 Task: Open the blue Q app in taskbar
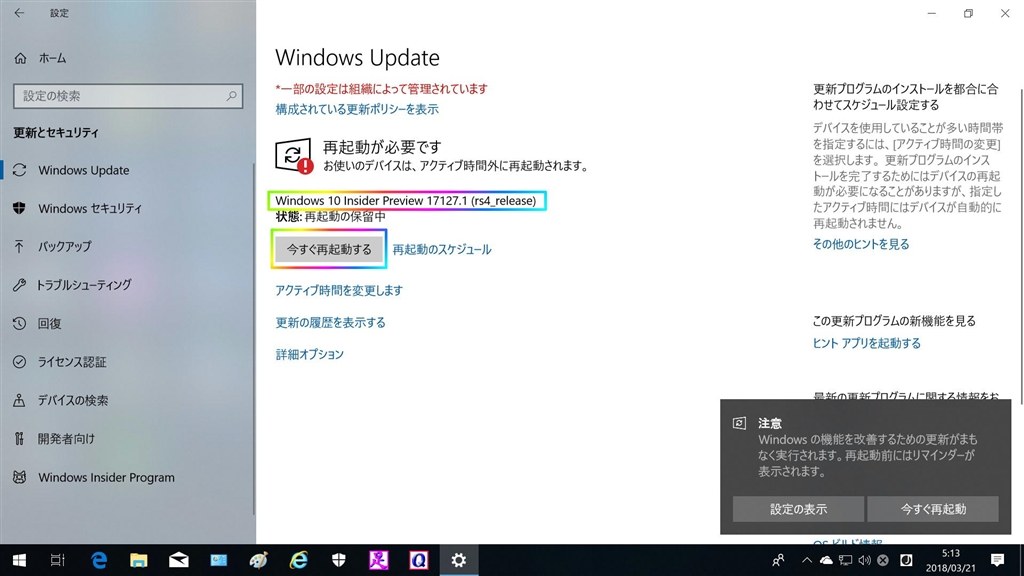(x=419, y=560)
